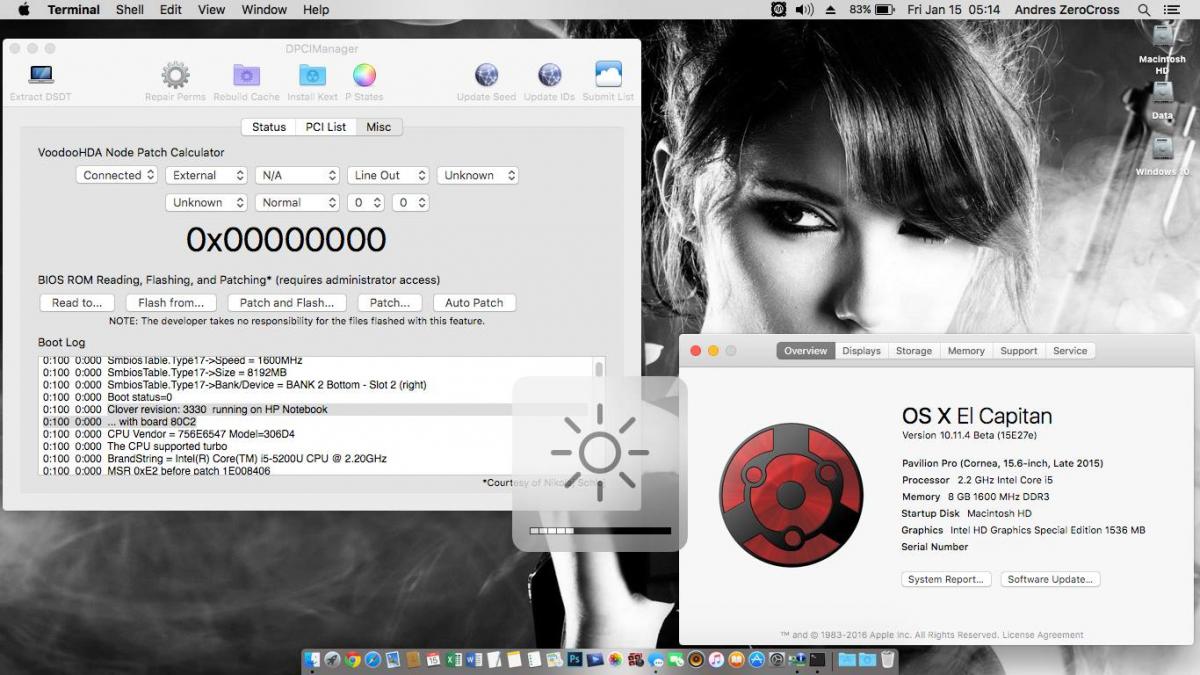
Task: Open the Apple menu
Action: point(24,10)
